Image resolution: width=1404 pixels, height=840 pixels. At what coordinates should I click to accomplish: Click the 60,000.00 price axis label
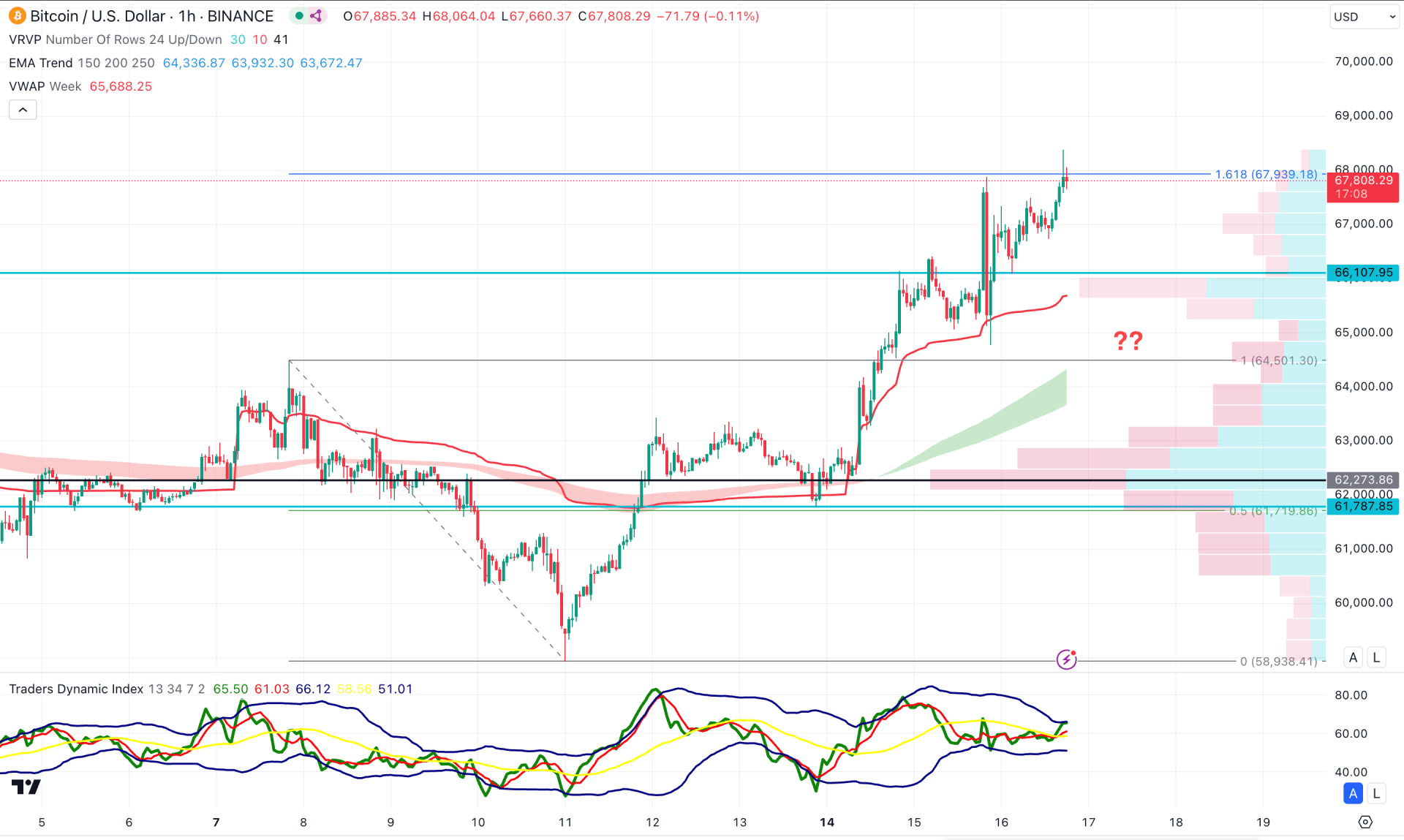[x=1364, y=602]
